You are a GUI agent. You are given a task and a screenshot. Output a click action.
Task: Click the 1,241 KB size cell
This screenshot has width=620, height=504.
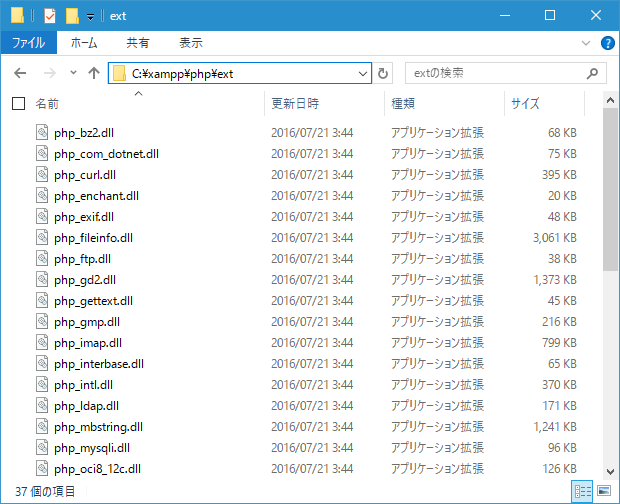[555, 427]
